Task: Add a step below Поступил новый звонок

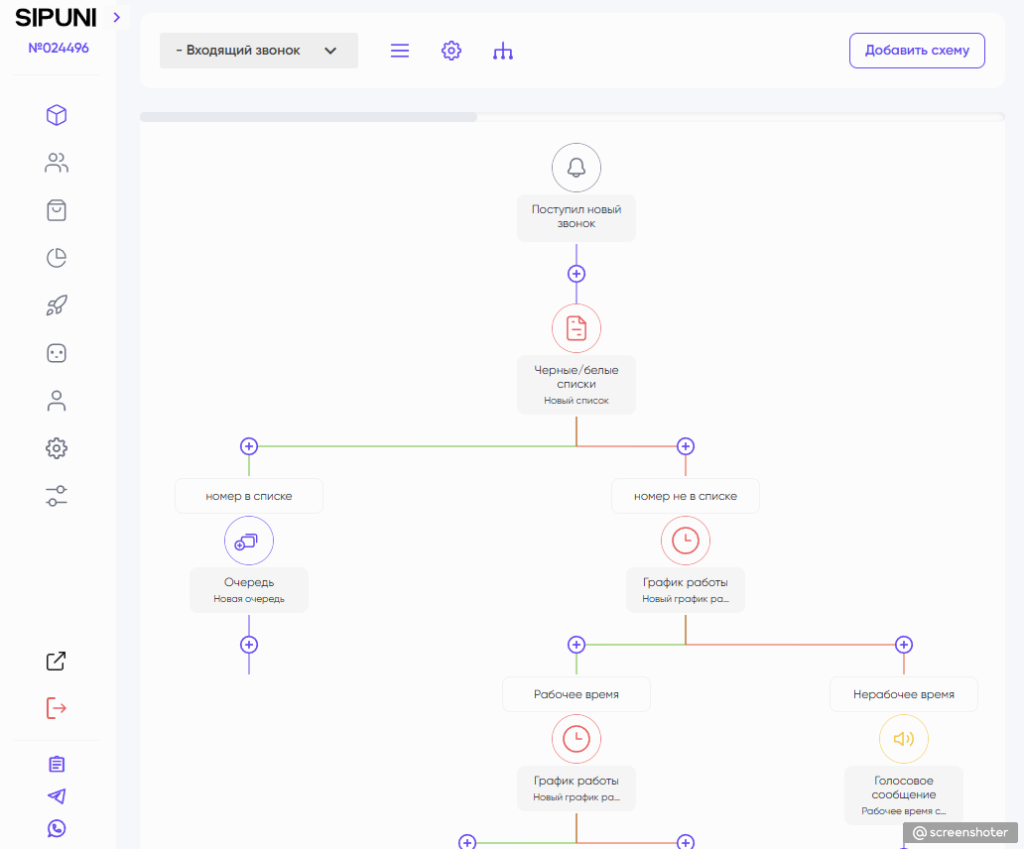Action: [x=576, y=274]
